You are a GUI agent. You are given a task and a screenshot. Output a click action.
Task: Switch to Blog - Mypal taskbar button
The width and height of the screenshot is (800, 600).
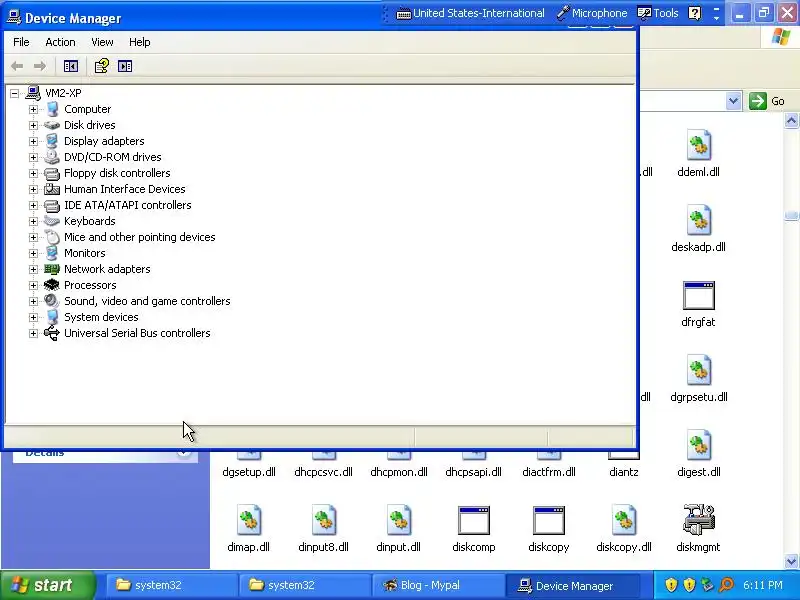click(x=438, y=585)
